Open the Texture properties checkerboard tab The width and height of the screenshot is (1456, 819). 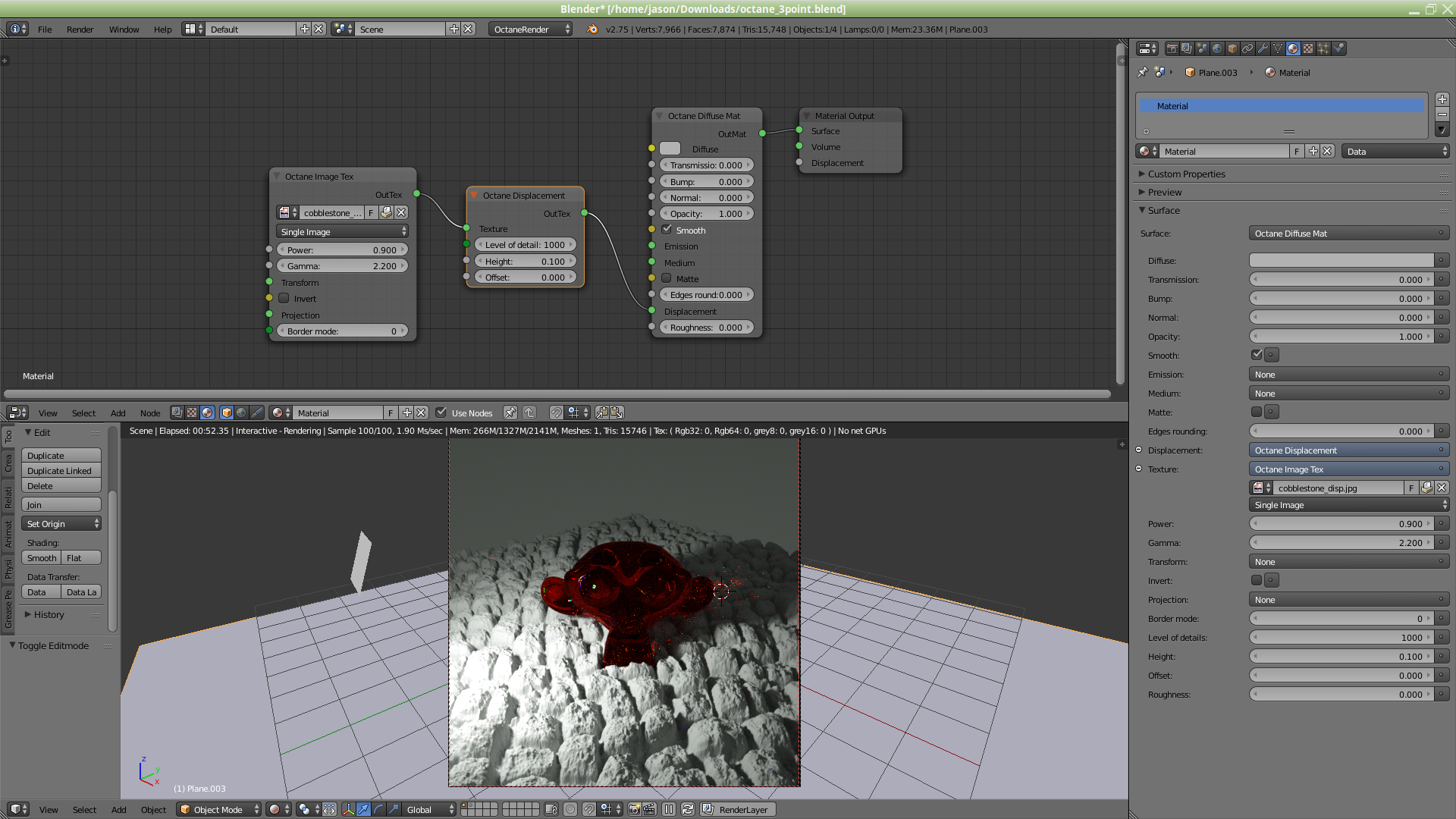pyautogui.click(x=1308, y=49)
